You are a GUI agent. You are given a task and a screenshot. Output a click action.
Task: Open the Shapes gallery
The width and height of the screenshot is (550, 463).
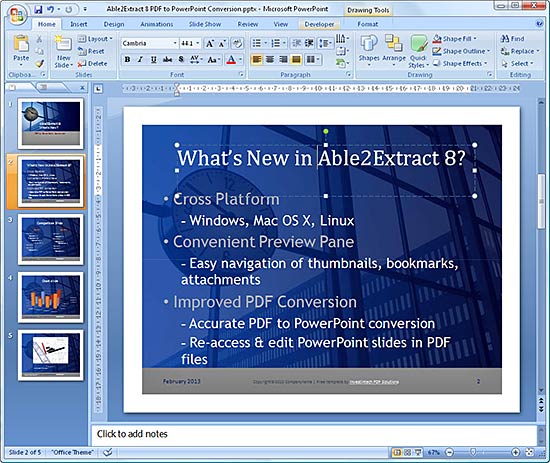click(x=369, y=49)
